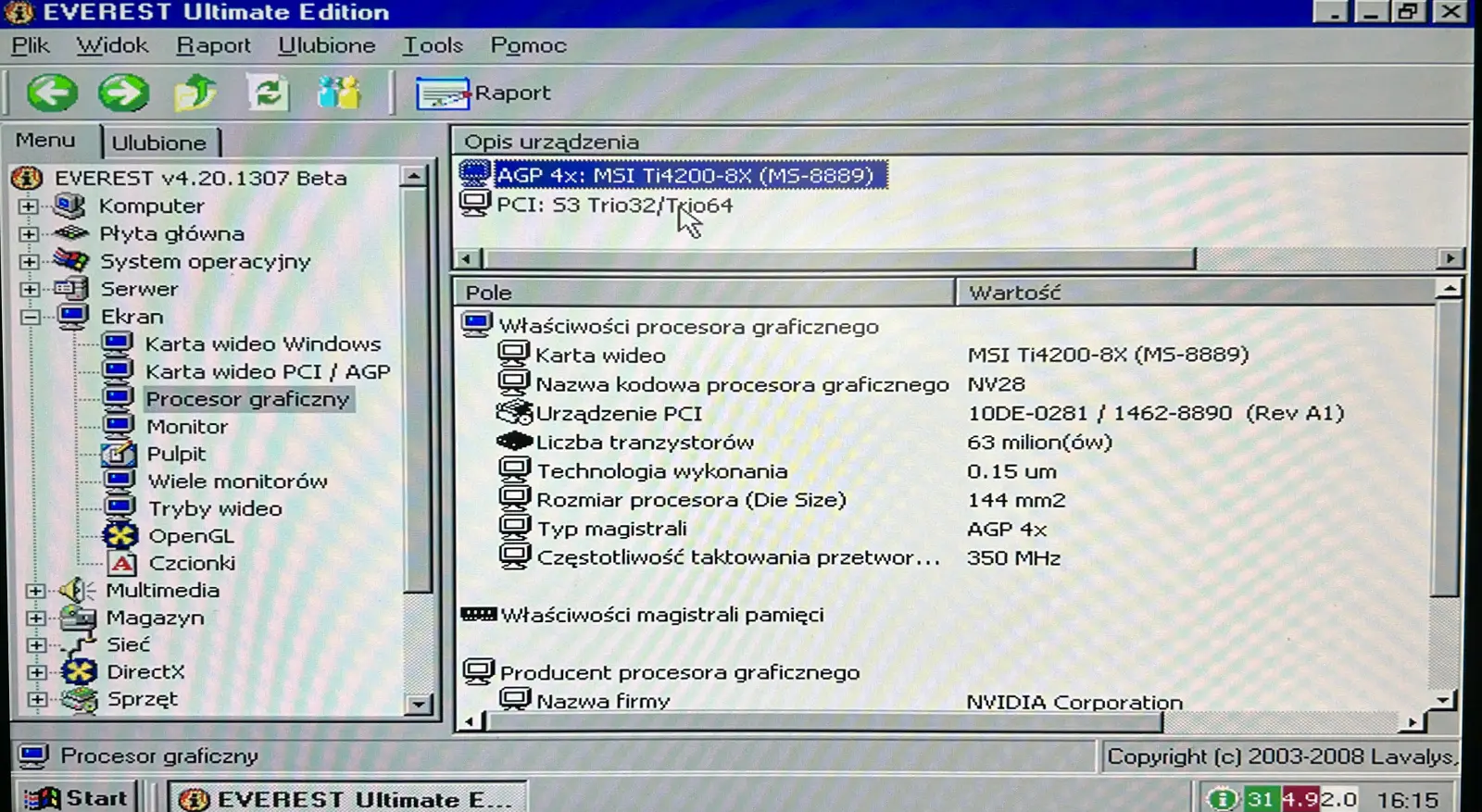1482x812 pixels.
Task: Expand the Sieć tree node
Action: (35, 644)
